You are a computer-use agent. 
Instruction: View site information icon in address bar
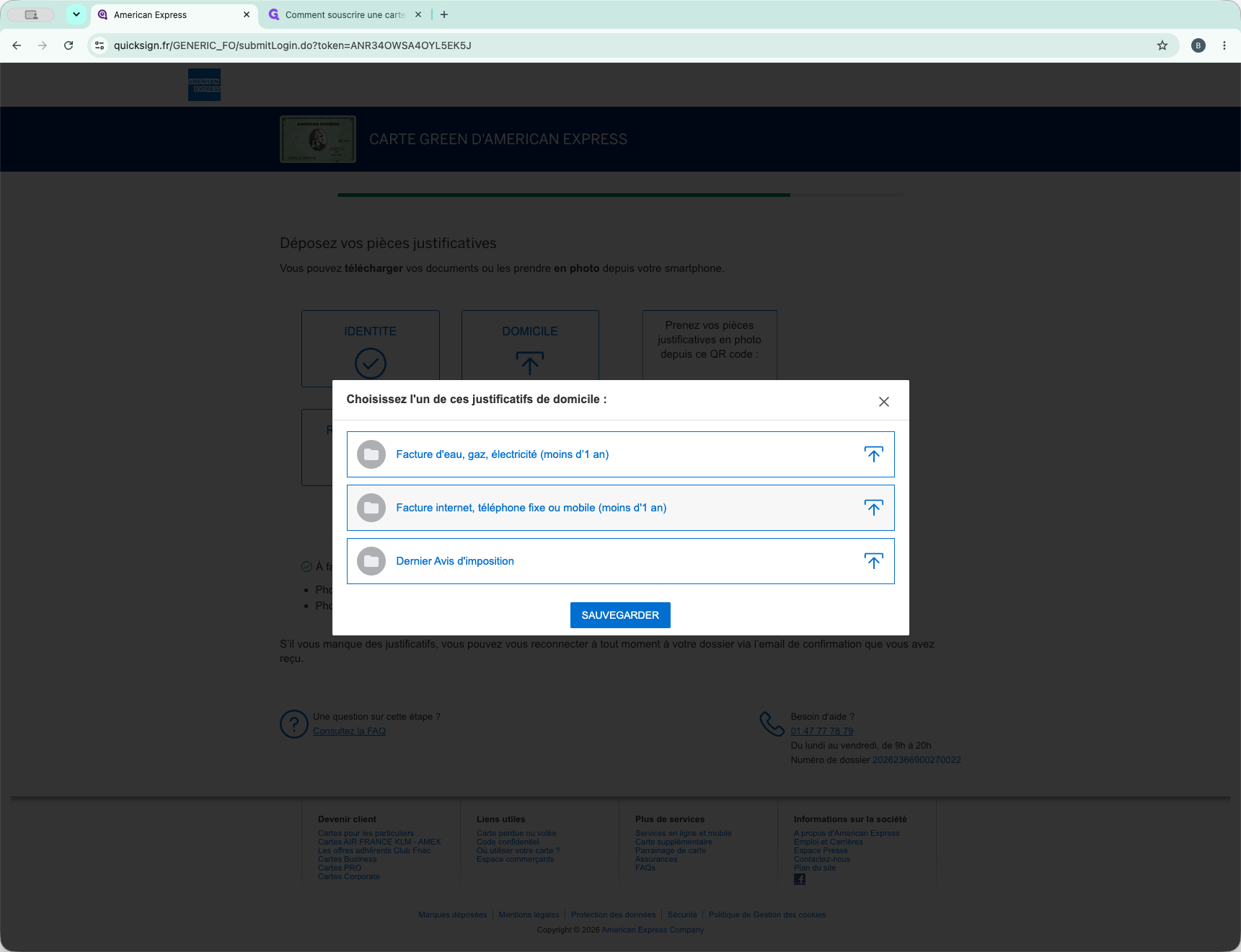[x=100, y=45]
